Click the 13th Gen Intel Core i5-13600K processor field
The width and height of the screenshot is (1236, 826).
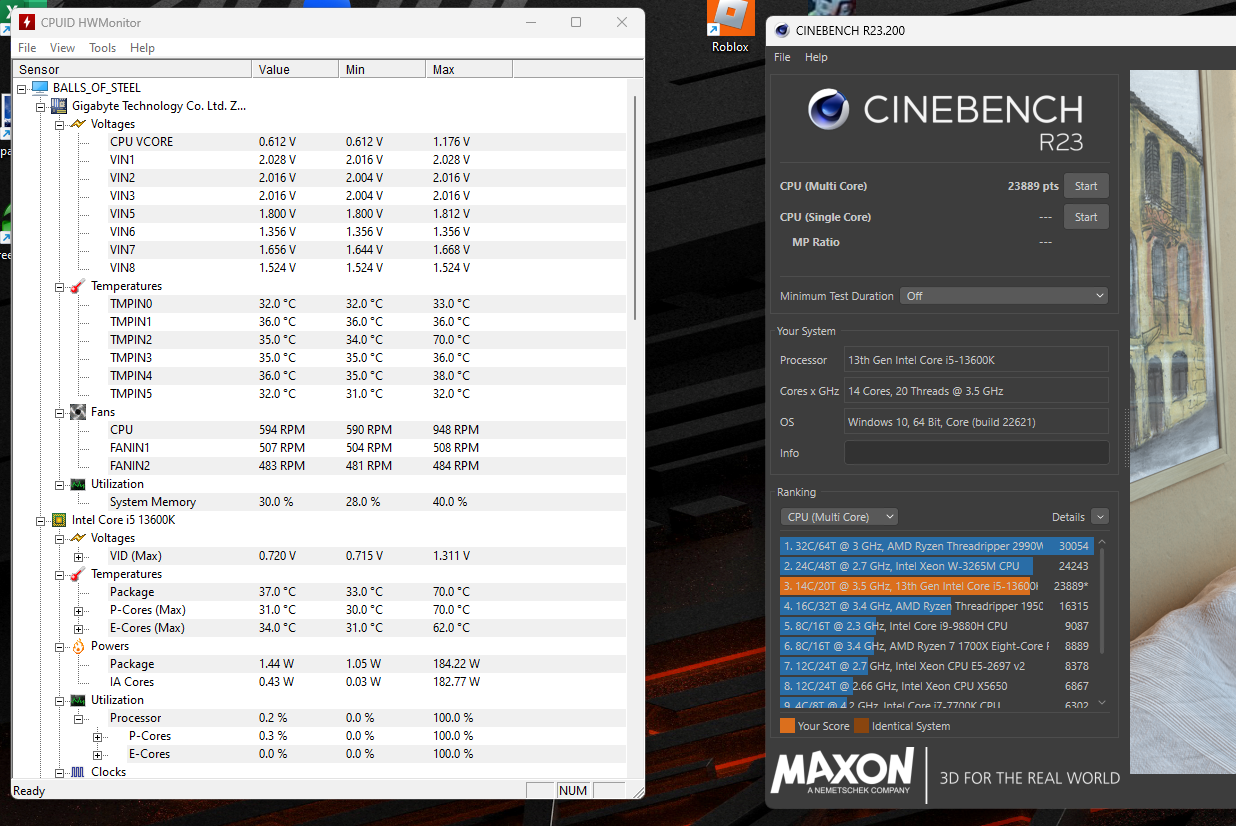976,360
